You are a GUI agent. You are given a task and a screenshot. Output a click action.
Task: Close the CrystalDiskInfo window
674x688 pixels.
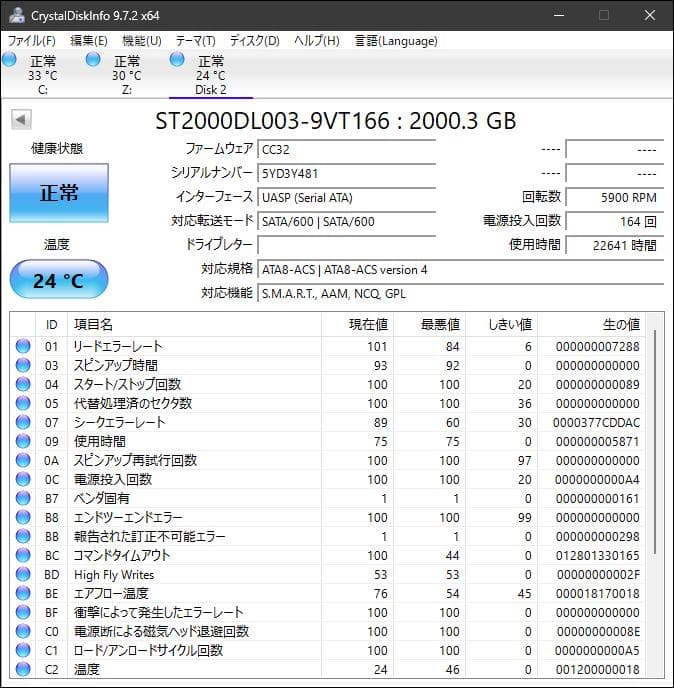[x=650, y=15]
